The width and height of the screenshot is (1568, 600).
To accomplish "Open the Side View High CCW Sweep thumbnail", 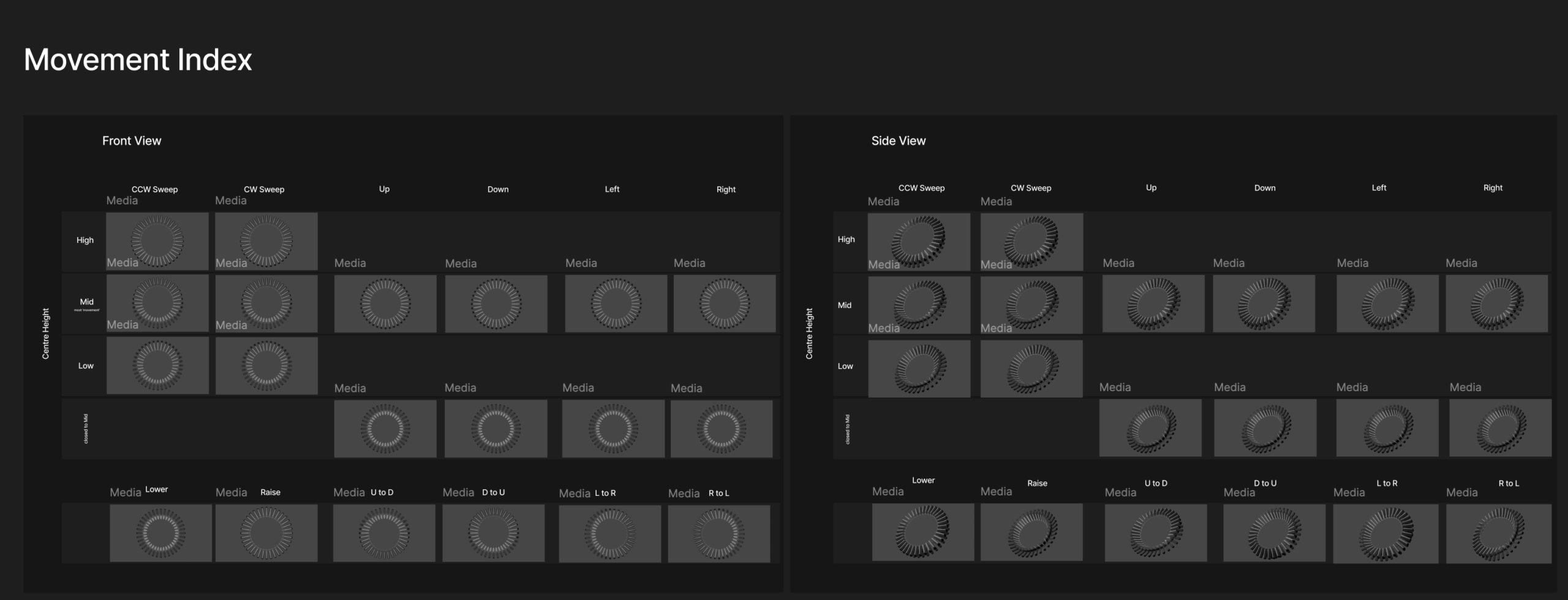I will [918, 241].
